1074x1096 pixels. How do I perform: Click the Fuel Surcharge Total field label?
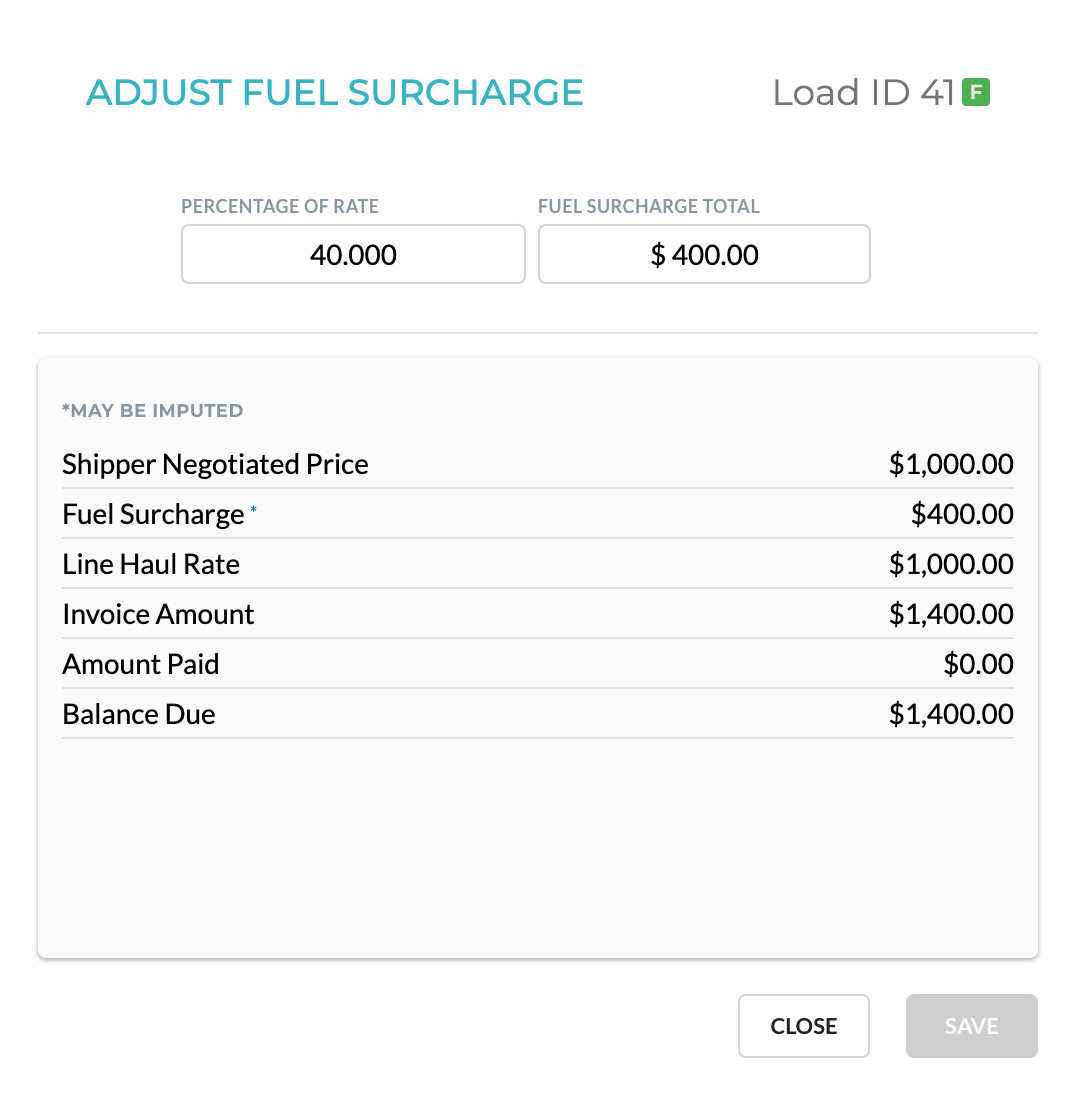(x=649, y=207)
